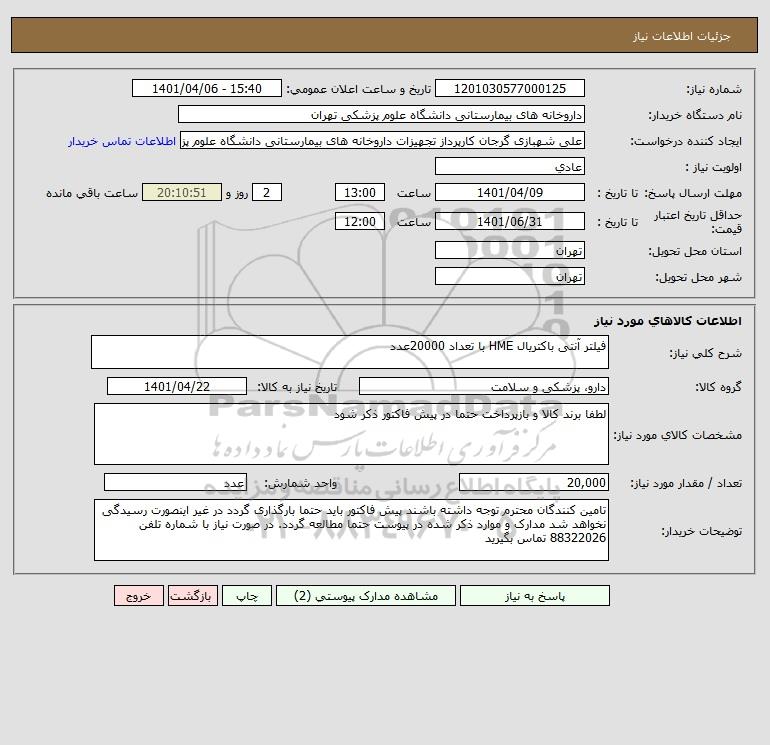Click the text 'ساعت باقی مانده'
This screenshot has width=770, height=745.
coord(92,193)
